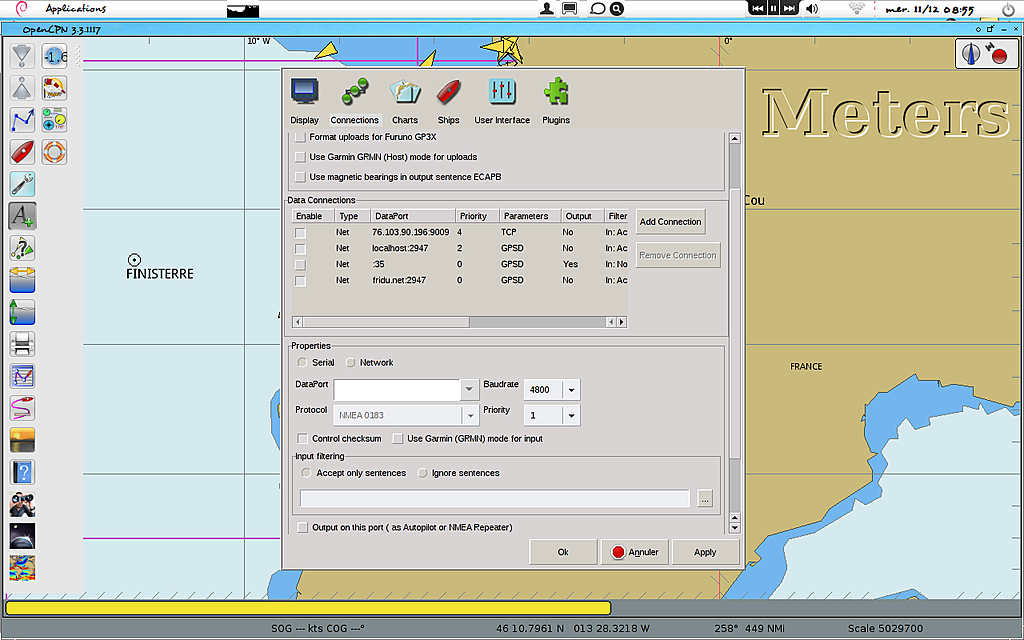Skip to next track in top panel
This screenshot has height=640, width=1024.
pyautogui.click(x=790, y=8)
